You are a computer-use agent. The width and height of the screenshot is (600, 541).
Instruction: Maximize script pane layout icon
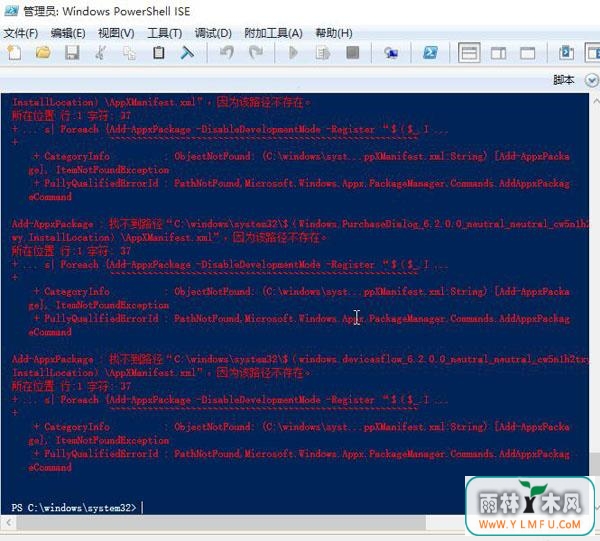pyautogui.click(x=527, y=53)
